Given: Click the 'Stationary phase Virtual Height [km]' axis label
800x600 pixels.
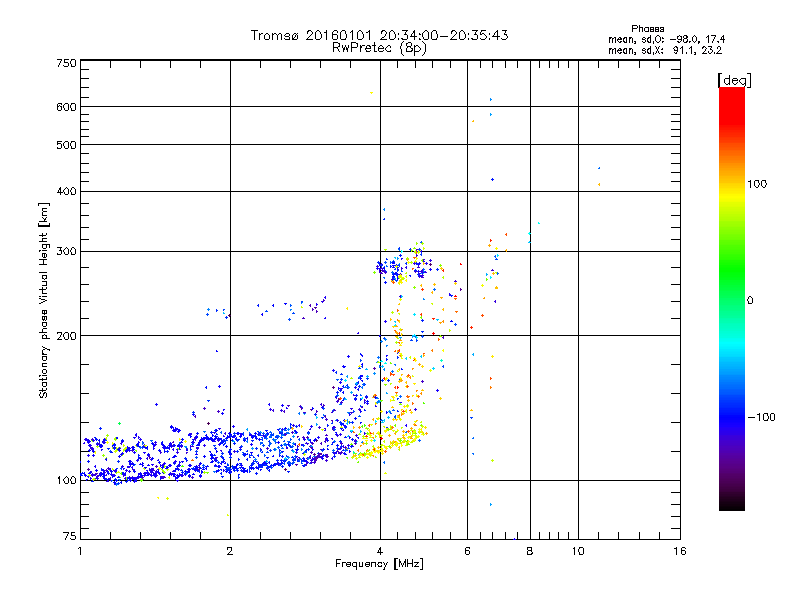Looking at the screenshot, I should [44, 301].
